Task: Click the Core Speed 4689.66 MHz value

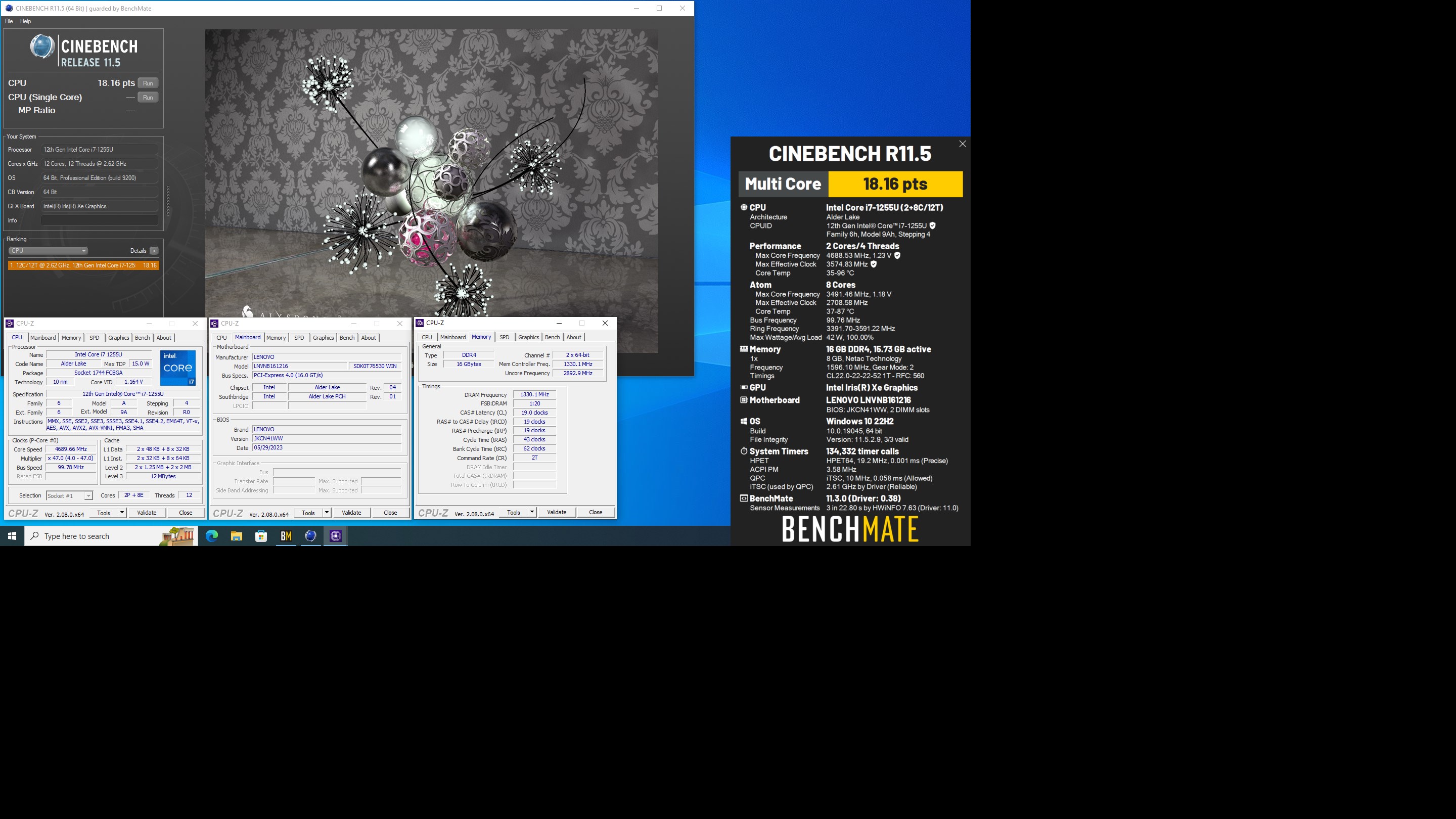Action: (71, 449)
